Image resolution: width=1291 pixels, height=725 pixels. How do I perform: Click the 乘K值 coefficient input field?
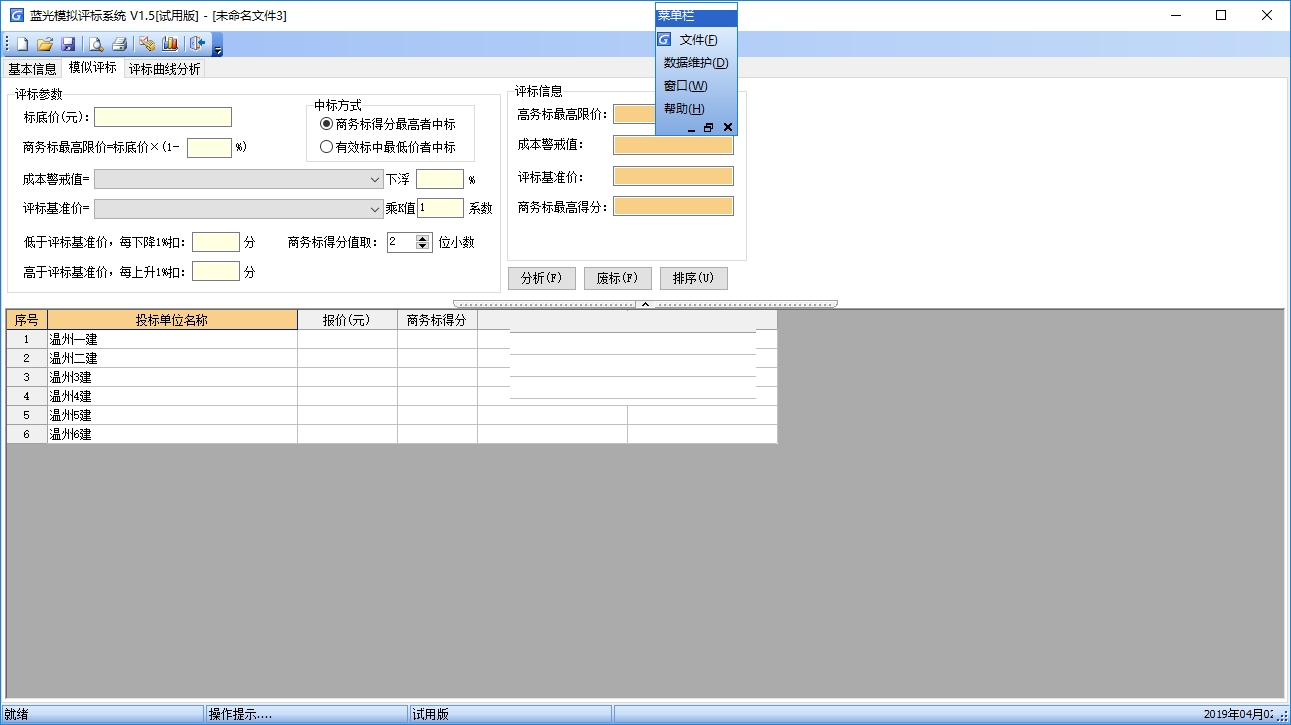coord(441,208)
